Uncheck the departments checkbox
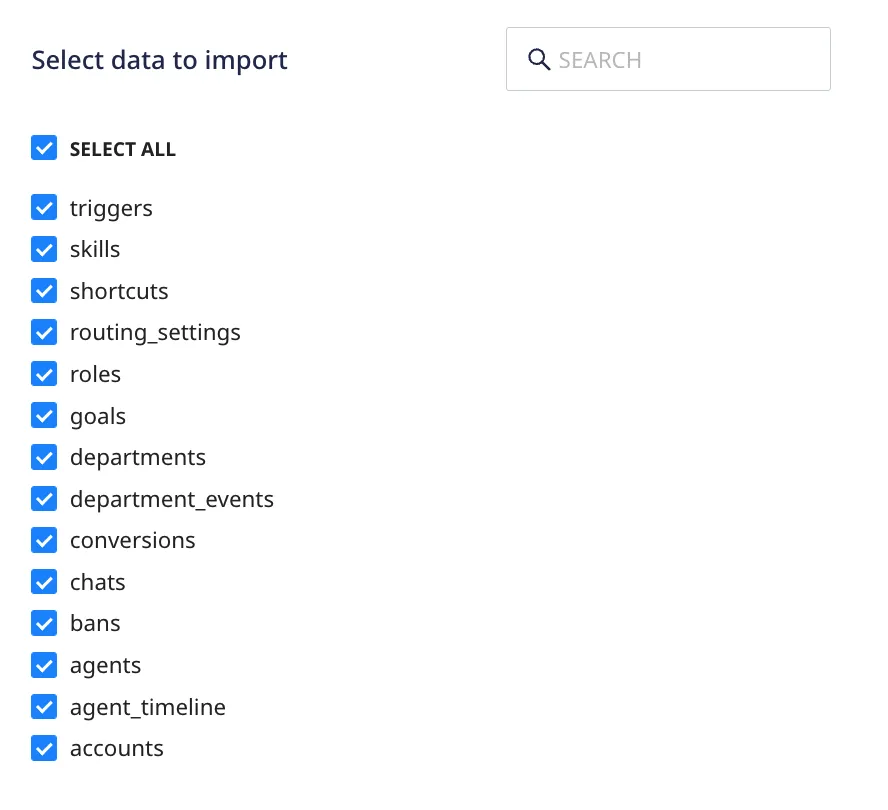 point(44,457)
